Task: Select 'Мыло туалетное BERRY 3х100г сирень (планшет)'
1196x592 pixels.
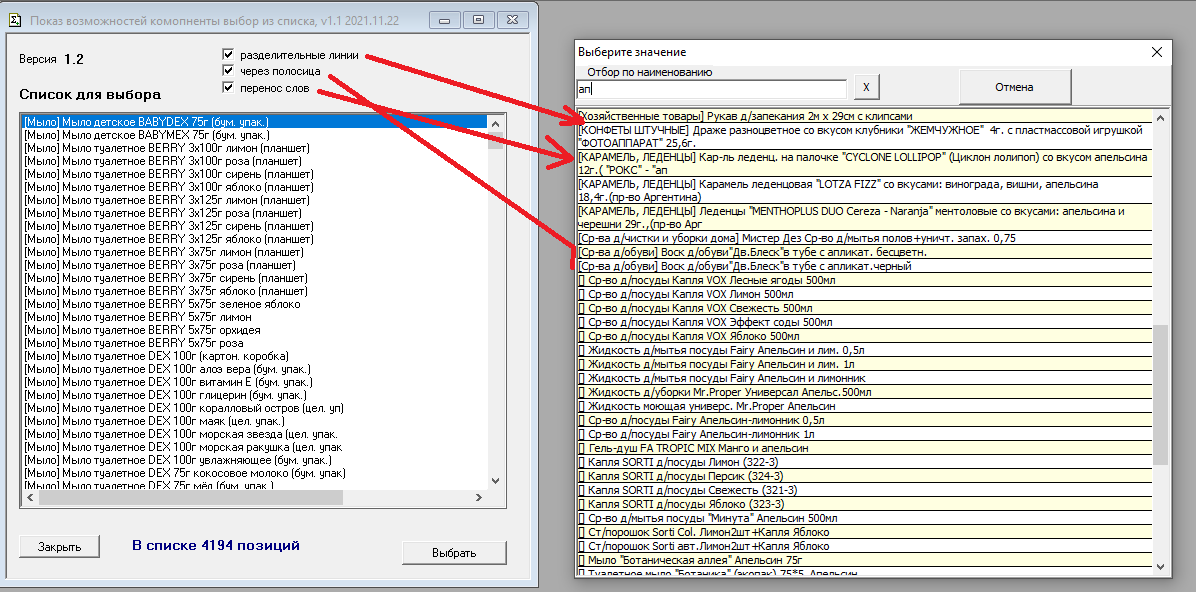Action: coord(255,174)
